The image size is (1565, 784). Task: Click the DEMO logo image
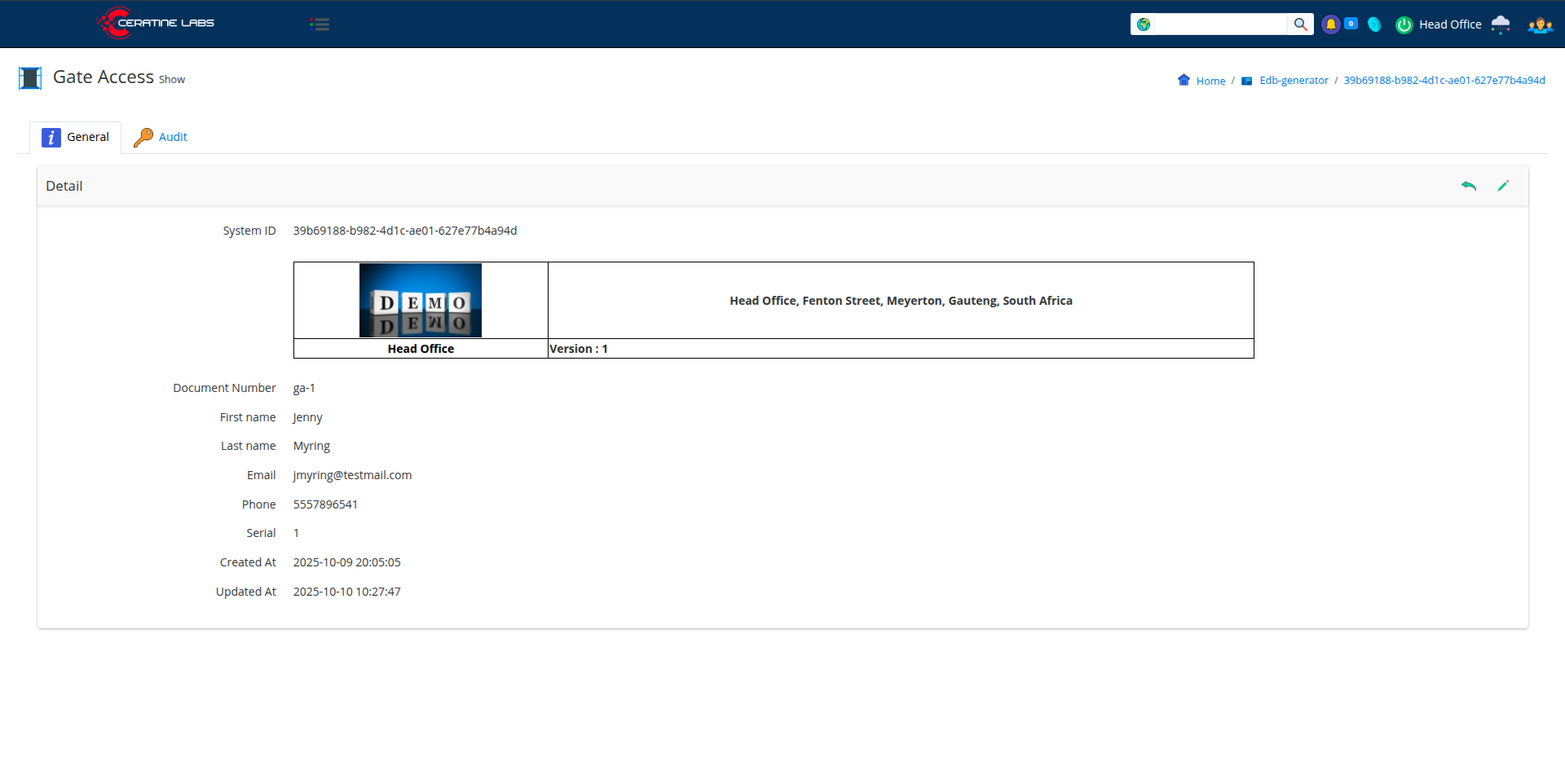[x=421, y=300]
